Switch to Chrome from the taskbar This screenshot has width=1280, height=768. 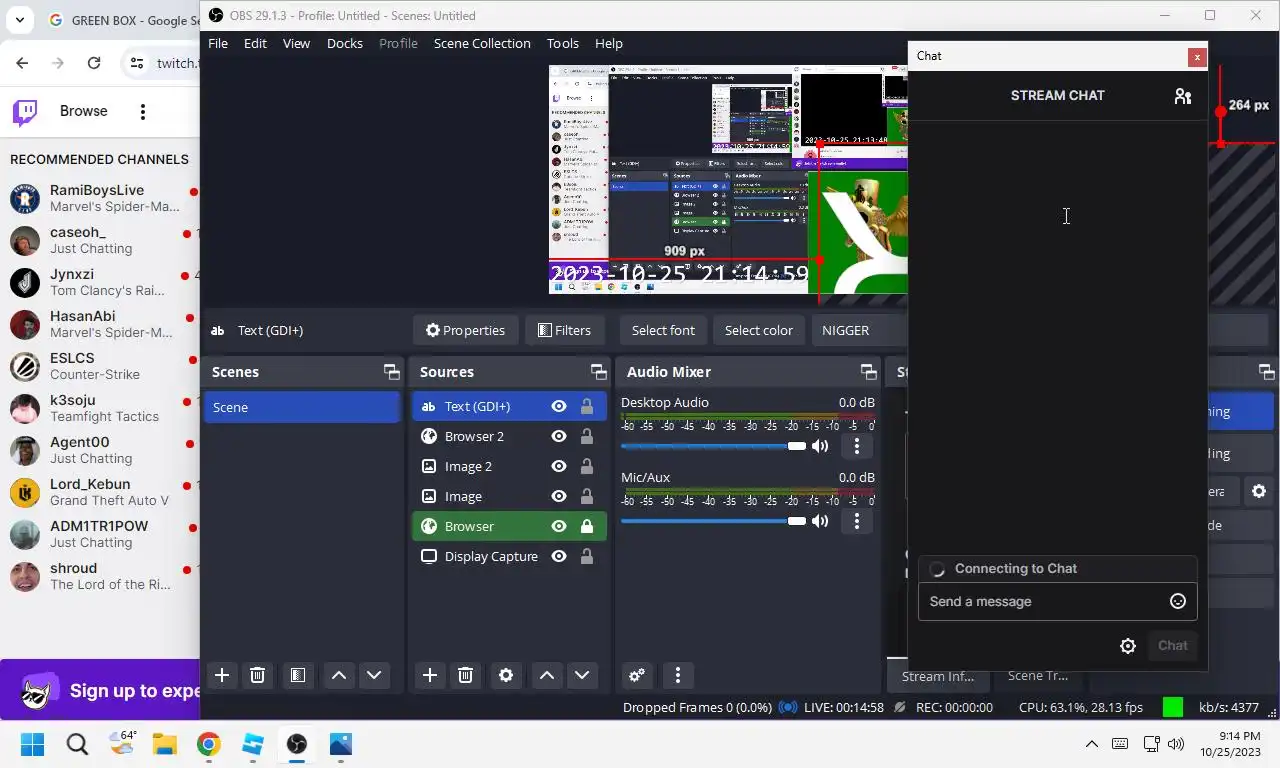coord(208,744)
